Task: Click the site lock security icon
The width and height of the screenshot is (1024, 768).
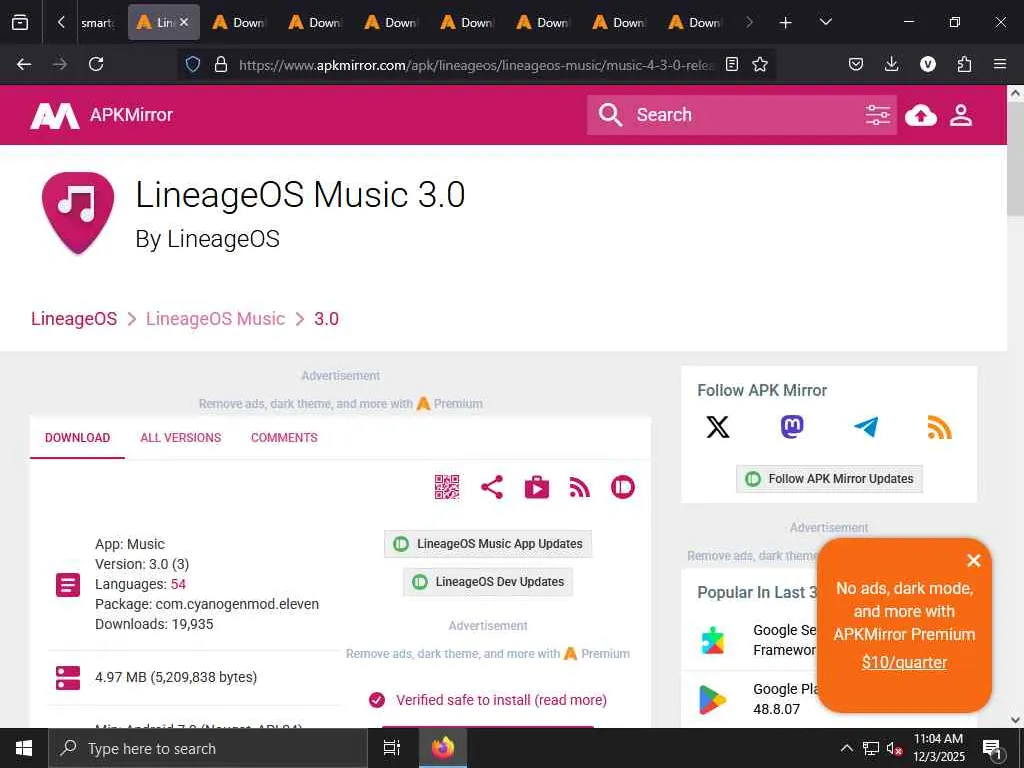Action: point(221,64)
